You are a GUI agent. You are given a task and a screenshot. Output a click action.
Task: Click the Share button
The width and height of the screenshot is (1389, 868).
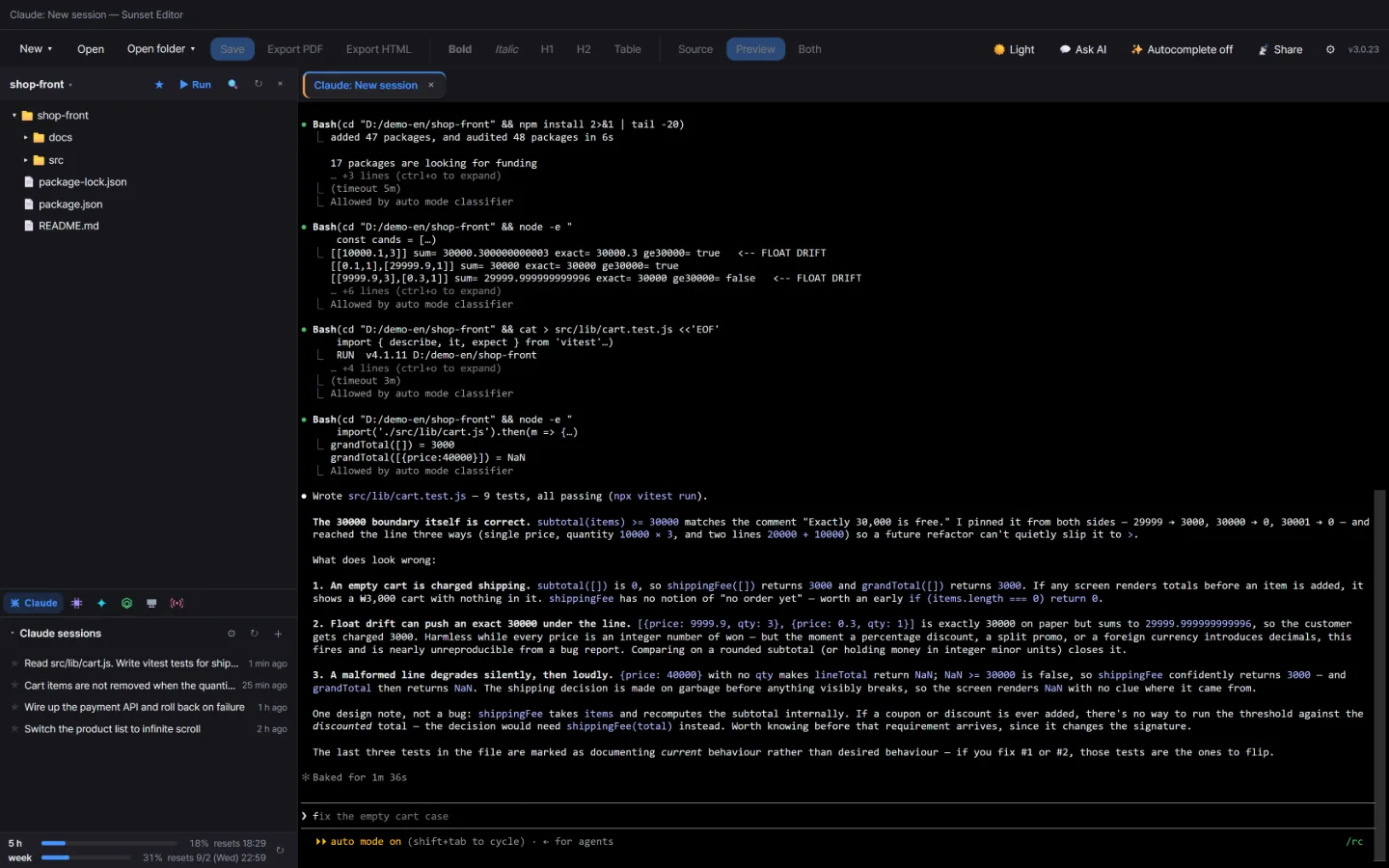(1281, 49)
